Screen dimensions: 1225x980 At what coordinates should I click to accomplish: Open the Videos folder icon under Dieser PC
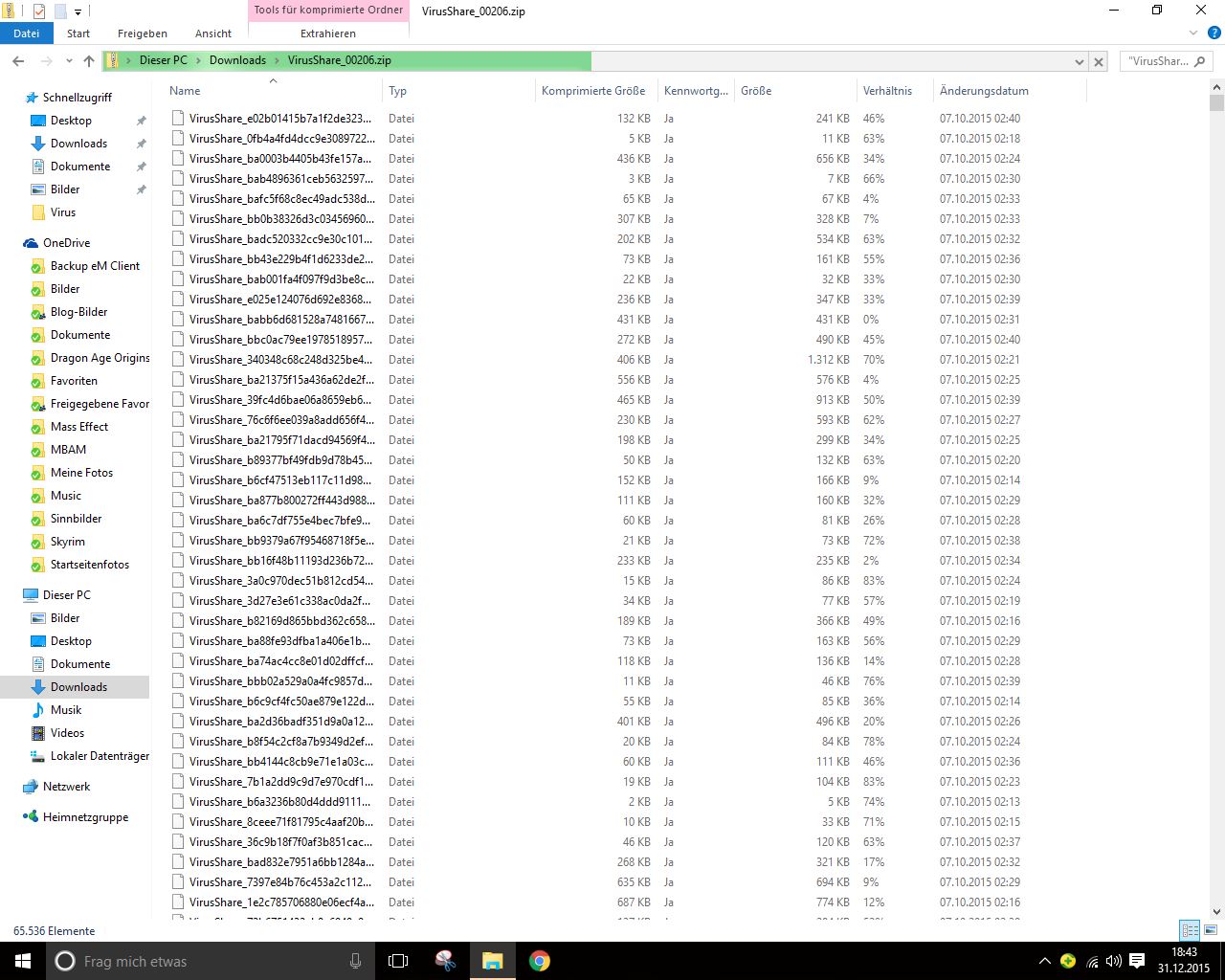pos(38,733)
